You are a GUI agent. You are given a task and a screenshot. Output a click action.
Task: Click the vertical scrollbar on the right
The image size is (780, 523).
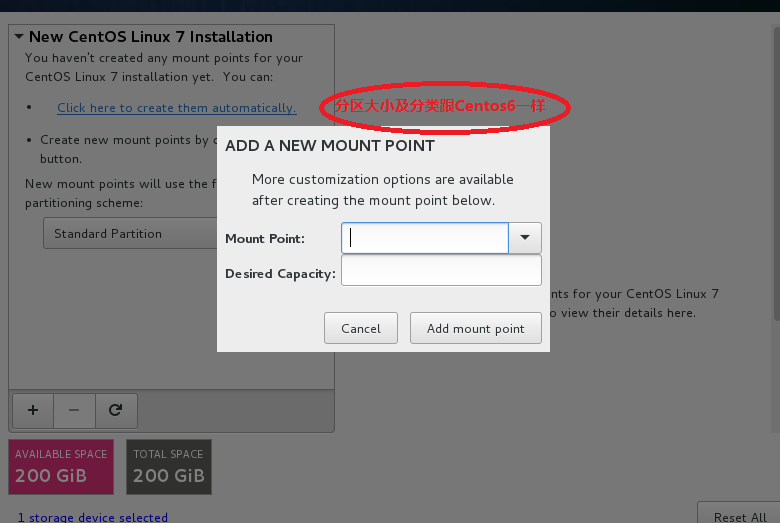point(777,174)
